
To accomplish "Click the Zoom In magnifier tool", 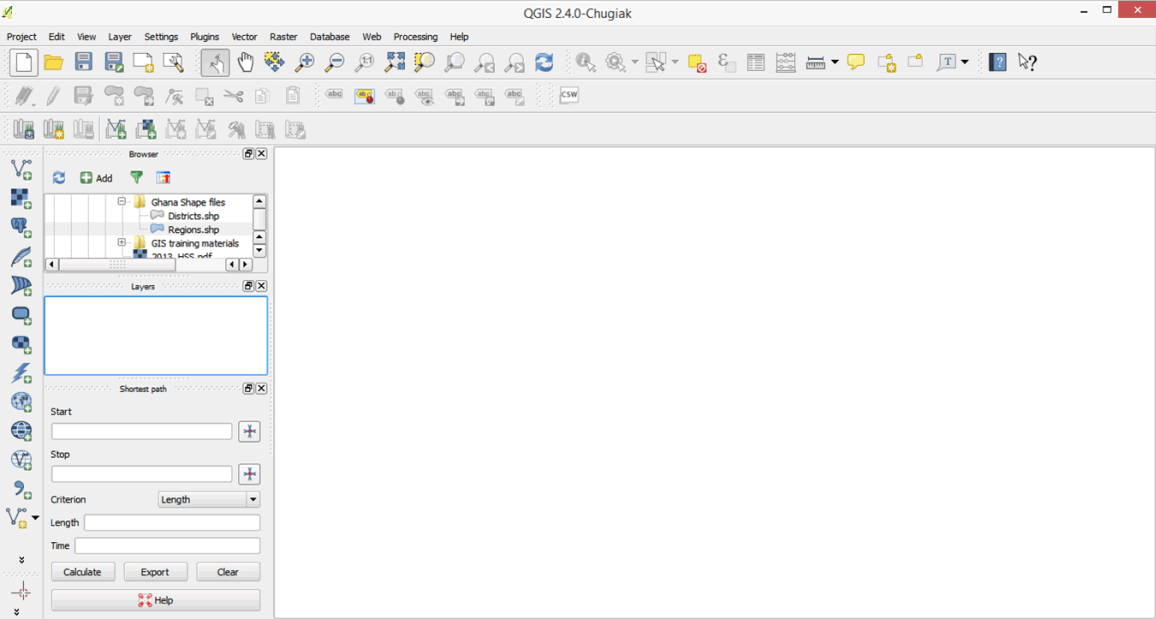I will click(x=304, y=63).
